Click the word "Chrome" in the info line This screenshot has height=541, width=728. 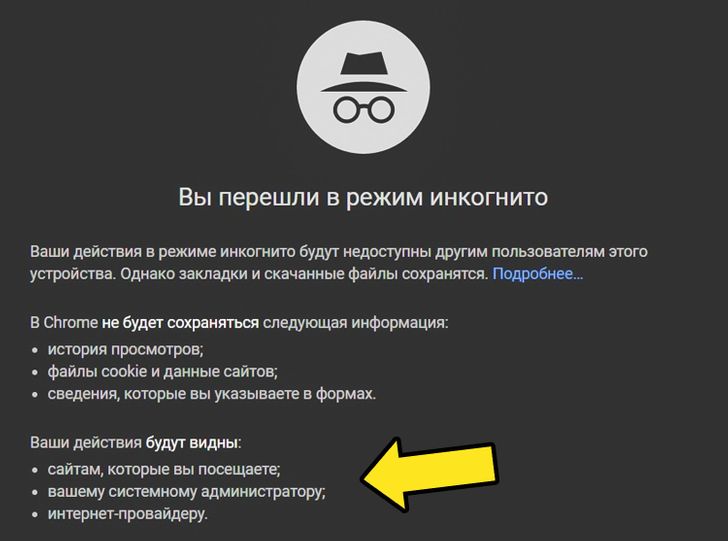(71, 322)
